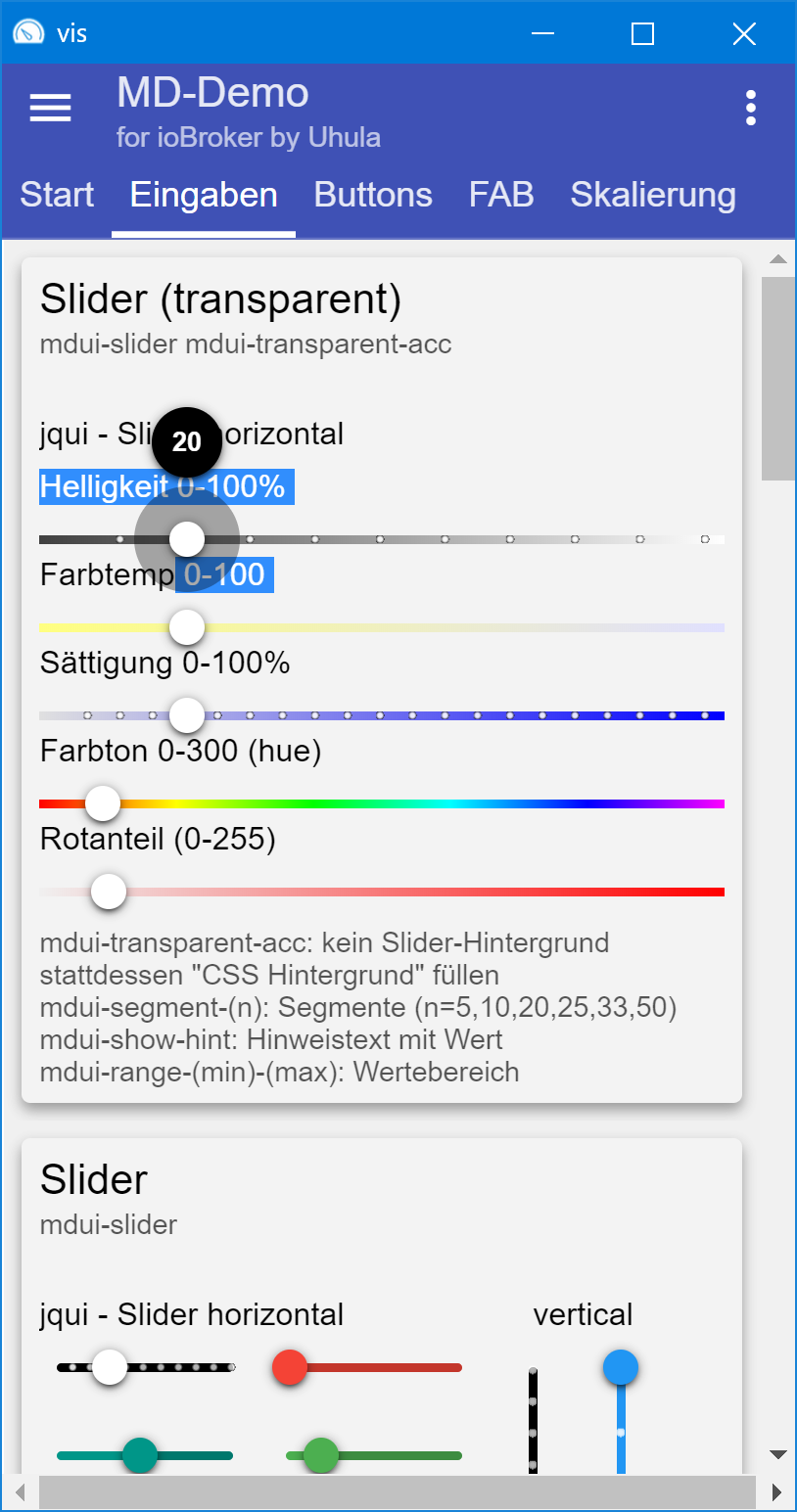The height and width of the screenshot is (1512, 797).
Task: Click the Farbton hue slider handle
Action: click(103, 802)
